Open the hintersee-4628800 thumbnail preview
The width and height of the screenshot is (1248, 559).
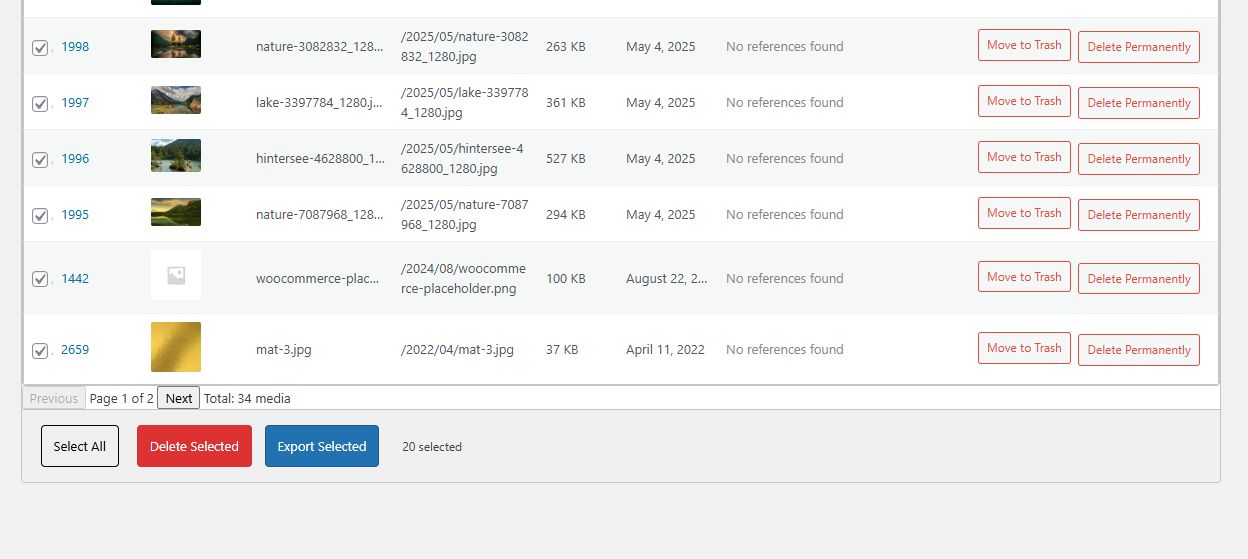coord(176,156)
